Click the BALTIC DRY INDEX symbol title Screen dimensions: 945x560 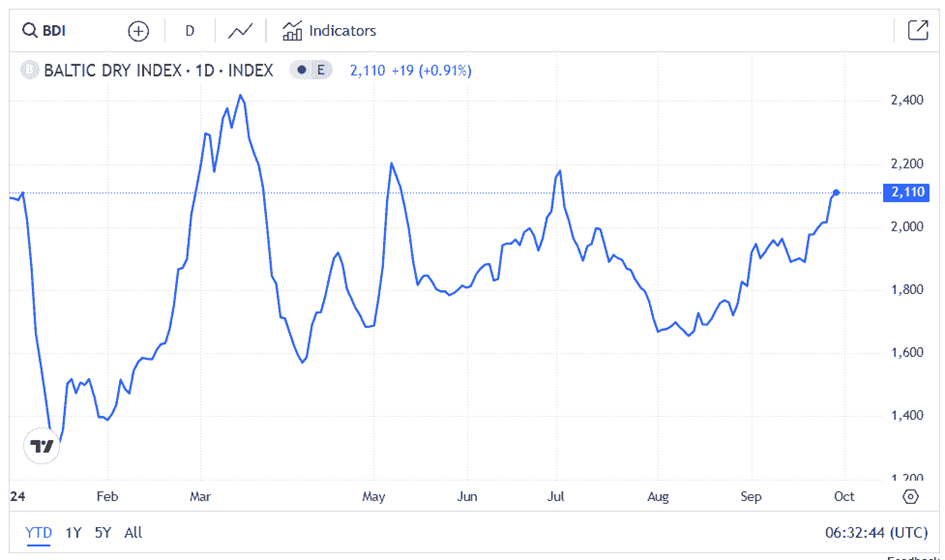click(159, 71)
